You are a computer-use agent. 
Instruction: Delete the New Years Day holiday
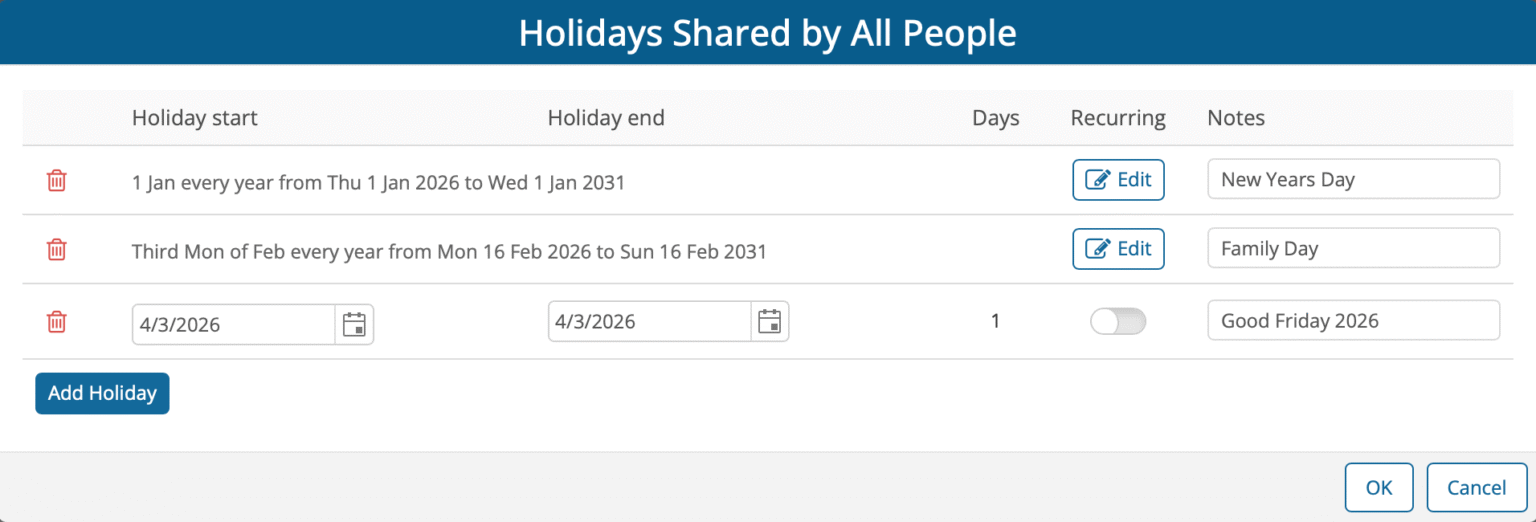pos(57,181)
